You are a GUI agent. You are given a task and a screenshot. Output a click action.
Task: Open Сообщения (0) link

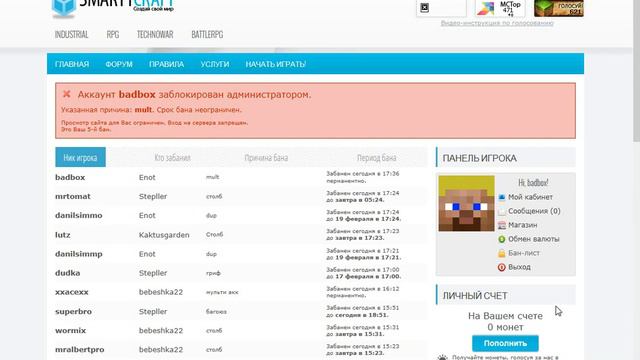click(534, 211)
